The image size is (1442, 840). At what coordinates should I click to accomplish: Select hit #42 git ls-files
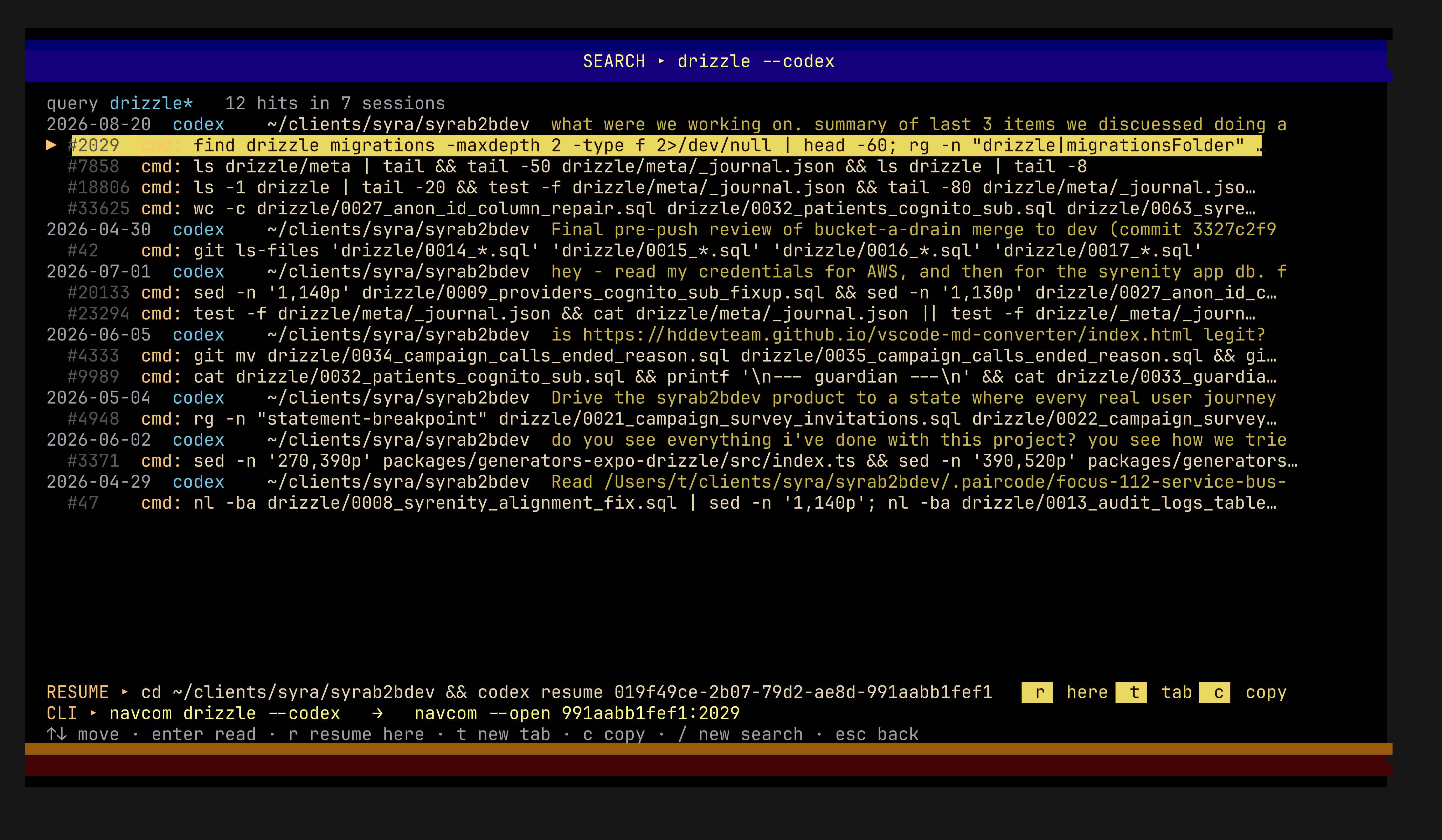635,251
